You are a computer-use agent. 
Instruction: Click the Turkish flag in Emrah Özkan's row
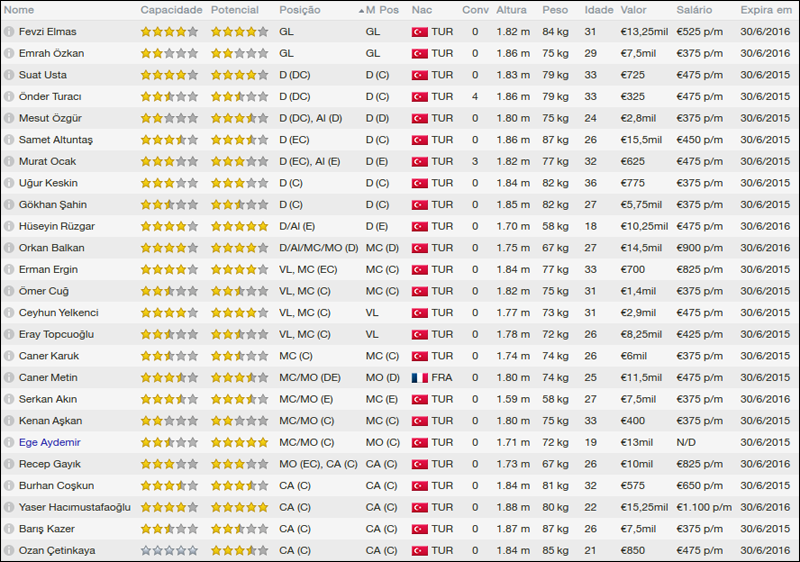(x=419, y=54)
